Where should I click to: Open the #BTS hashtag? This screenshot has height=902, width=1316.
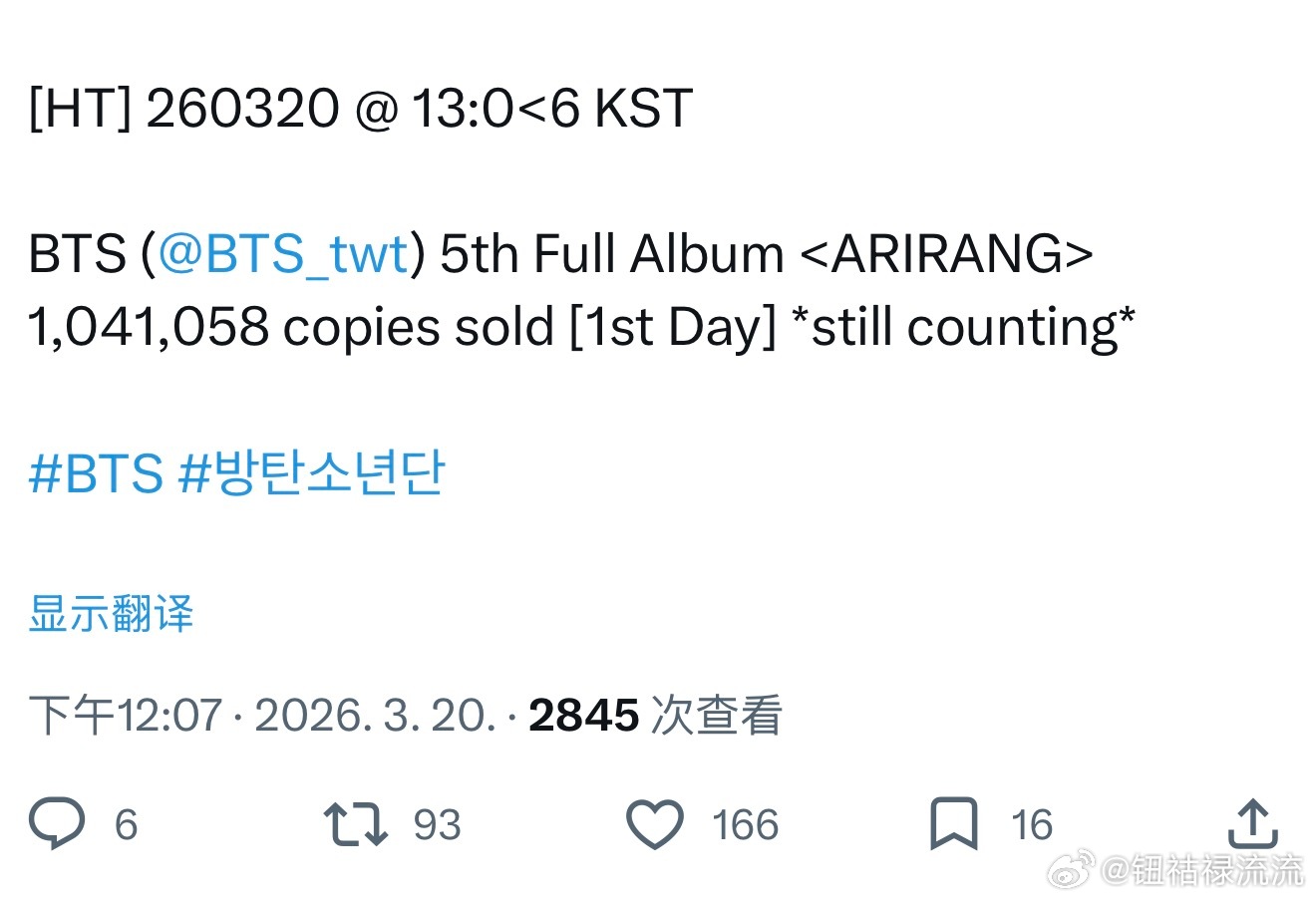(x=96, y=472)
